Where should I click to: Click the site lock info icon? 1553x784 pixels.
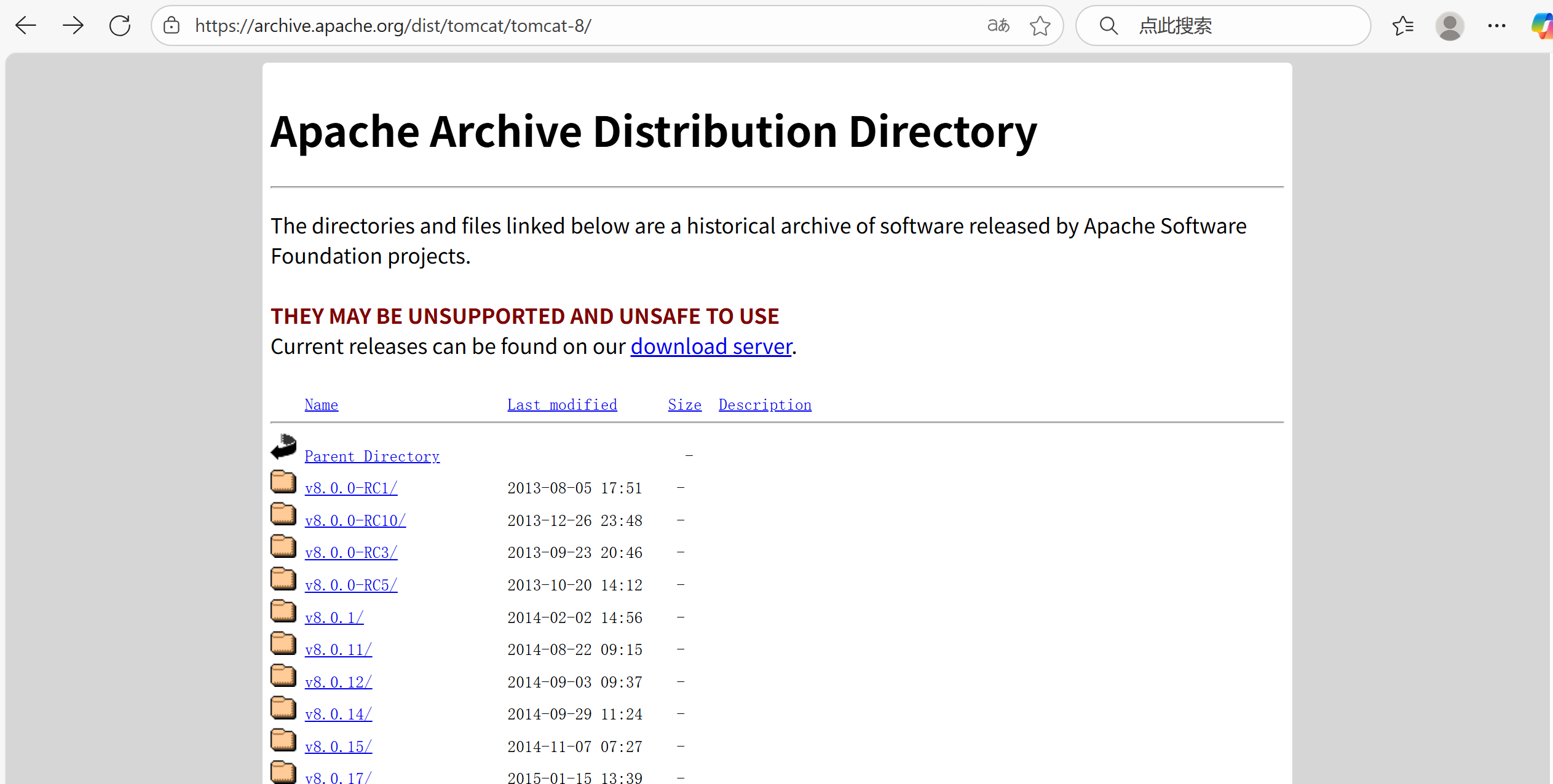(x=172, y=26)
